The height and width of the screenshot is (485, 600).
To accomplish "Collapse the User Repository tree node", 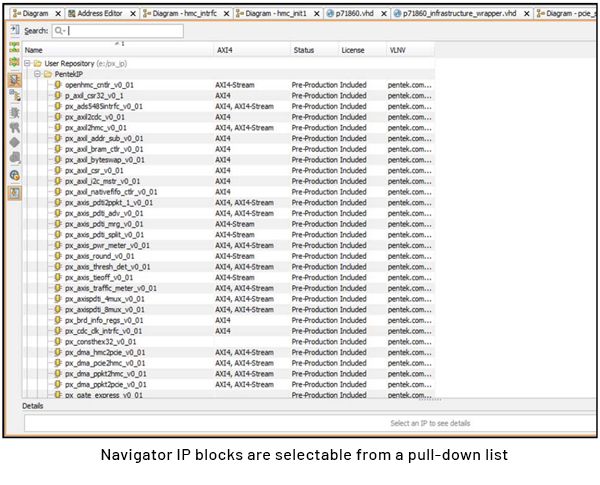I will tap(27, 63).
